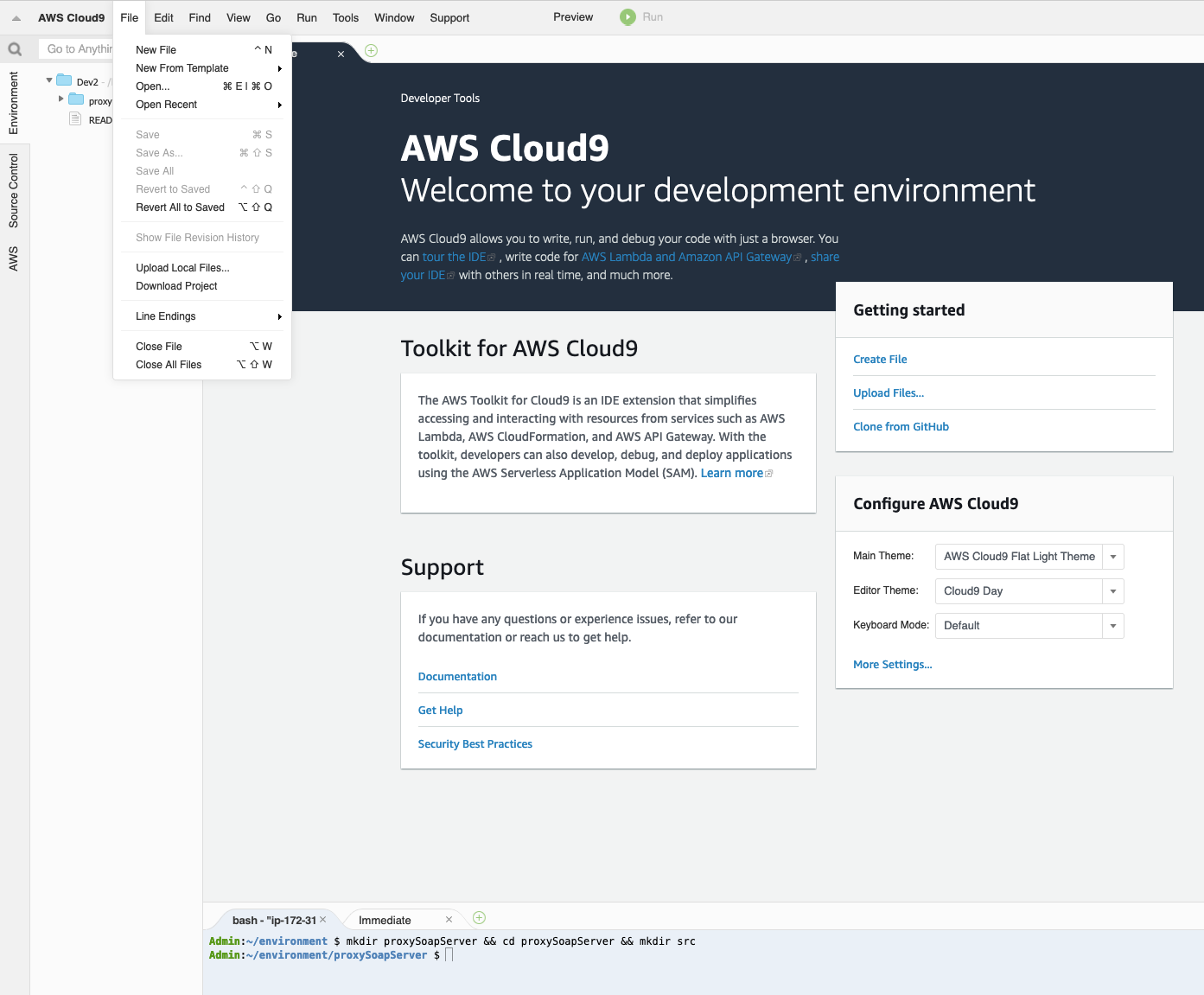The width and height of the screenshot is (1204, 995).
Task: Click the search magnifier icon
Action: click(15, 49)
